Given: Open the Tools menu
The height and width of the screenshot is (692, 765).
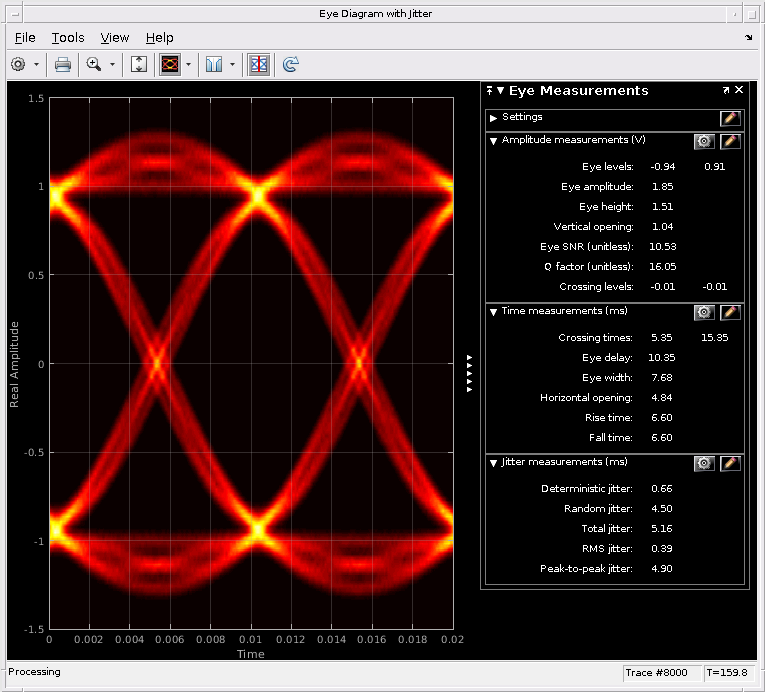Looking at the screenshot, I should click(68, 37).
